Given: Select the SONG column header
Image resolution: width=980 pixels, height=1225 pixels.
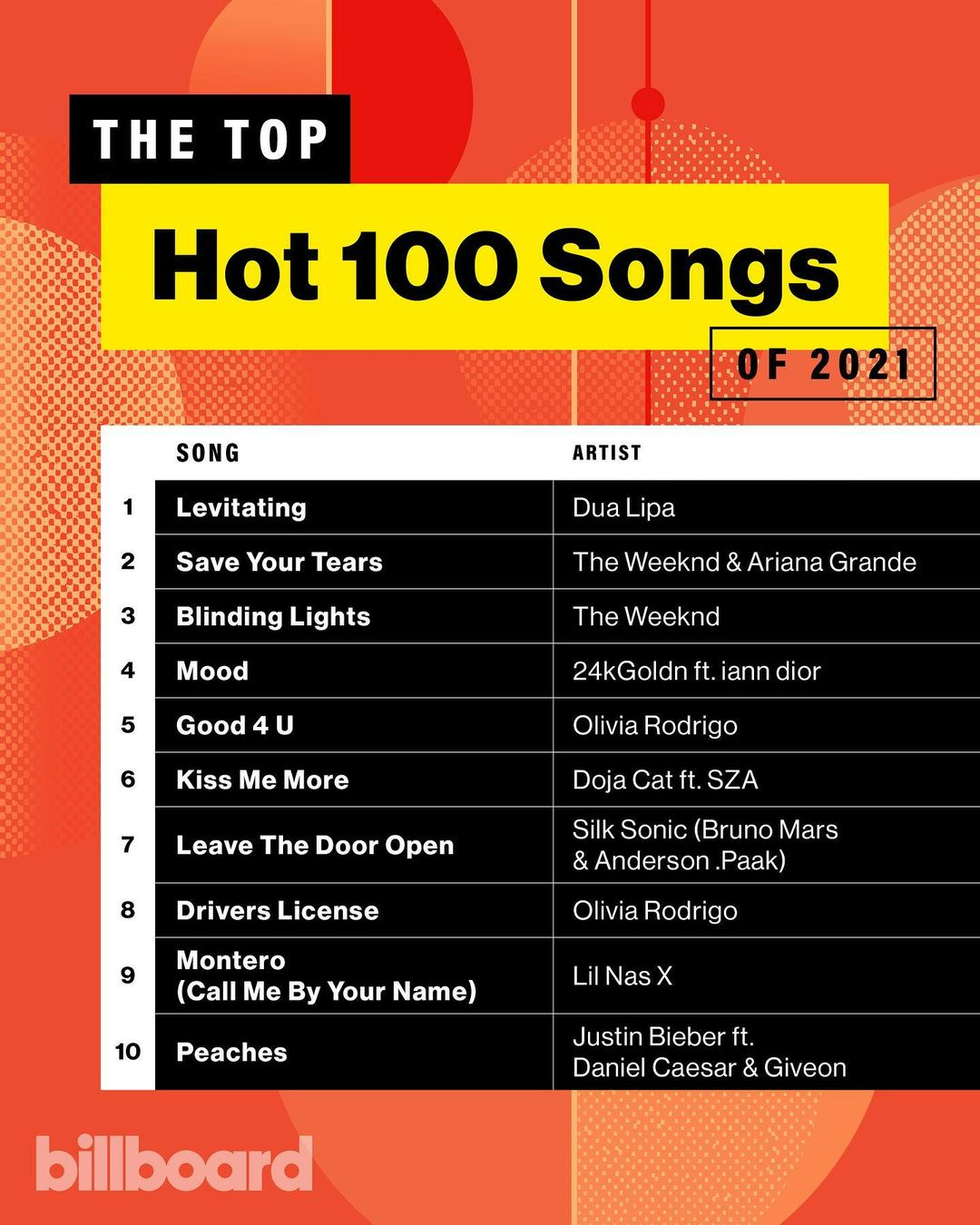Looking at the screenshot, I should pyautogui.click(x=208, y=453).
